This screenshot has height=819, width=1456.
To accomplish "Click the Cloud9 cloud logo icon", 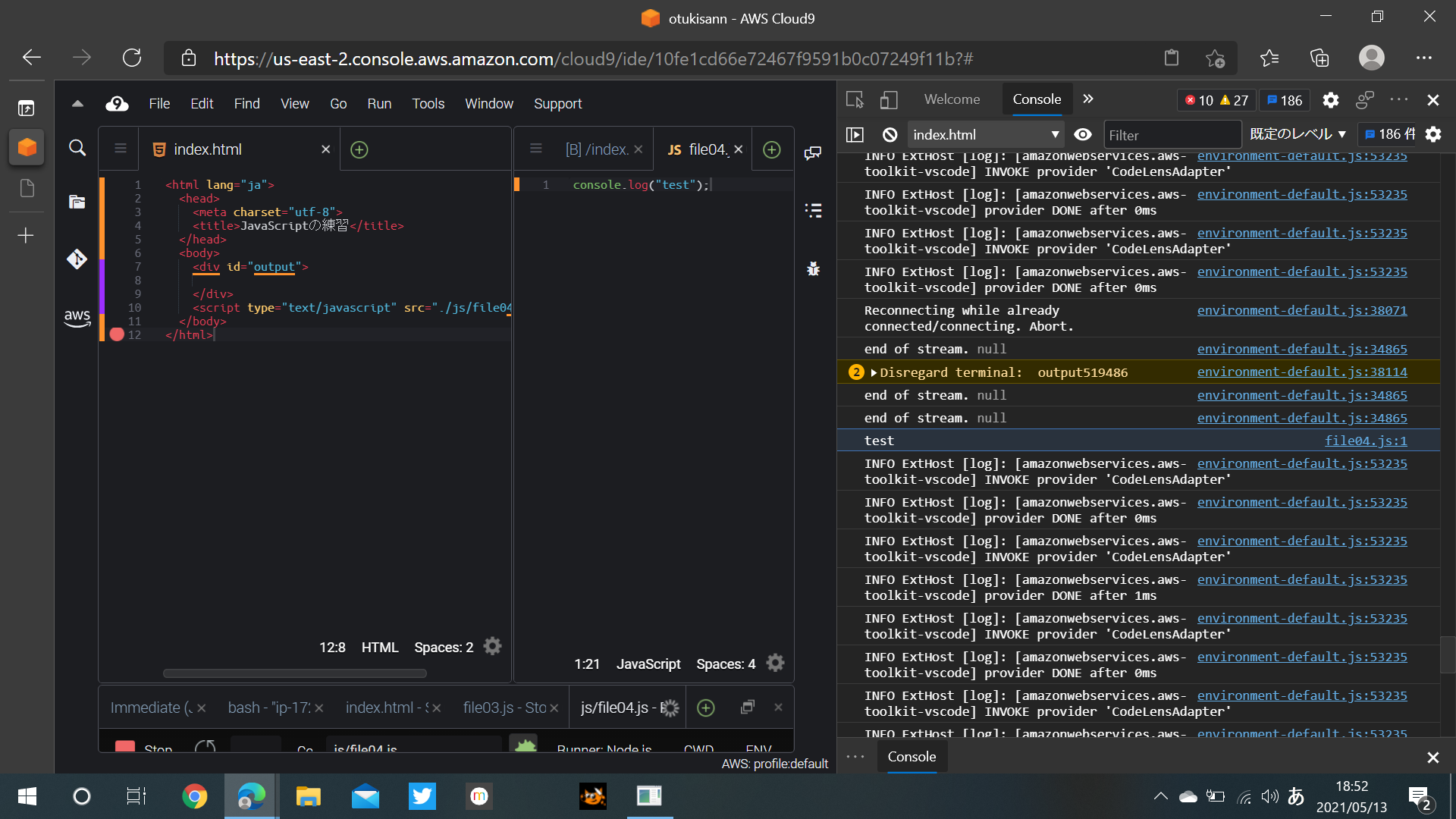I will (x=117, y=104).
